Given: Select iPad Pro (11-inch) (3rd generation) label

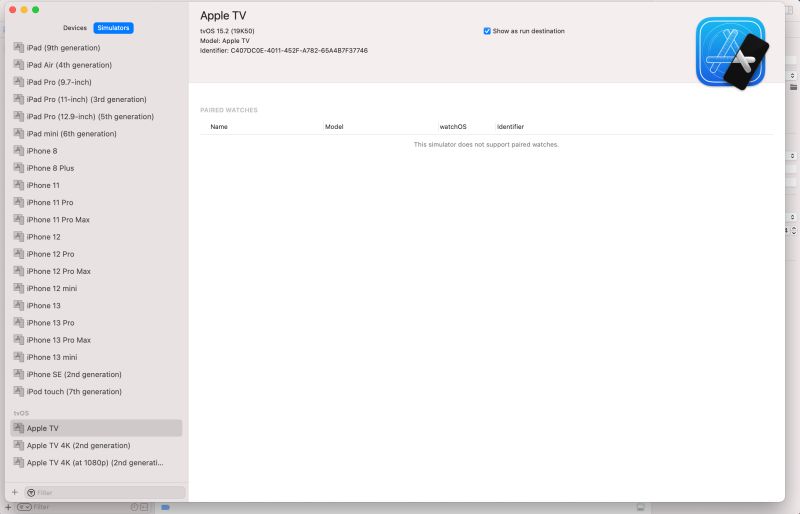Looking at the screenshot, I should coord(87,99).
